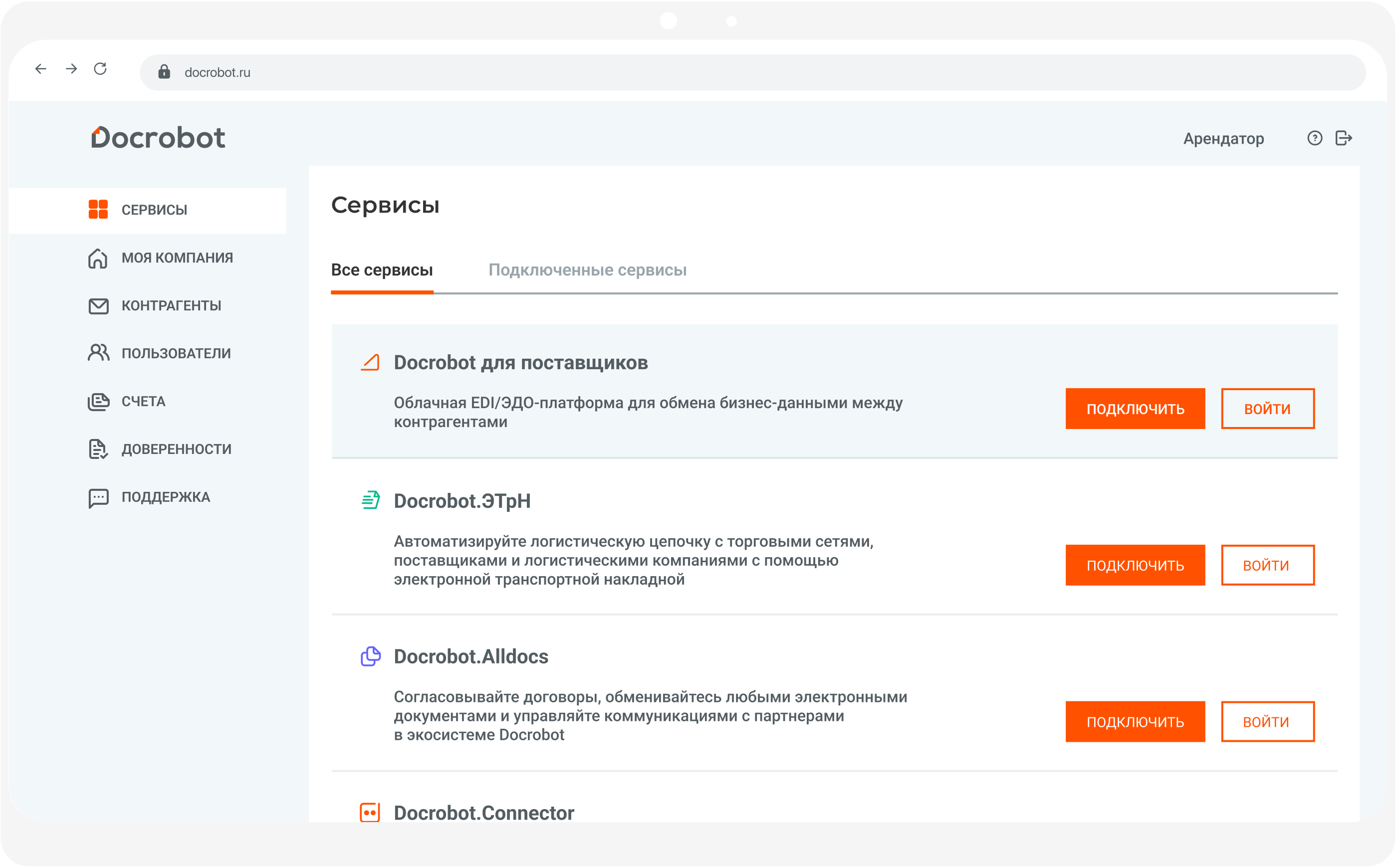This screenshot has height=868, width=1396.
Task: Click the Docrobot.ЭТрН title
Action: click(462, 501)
